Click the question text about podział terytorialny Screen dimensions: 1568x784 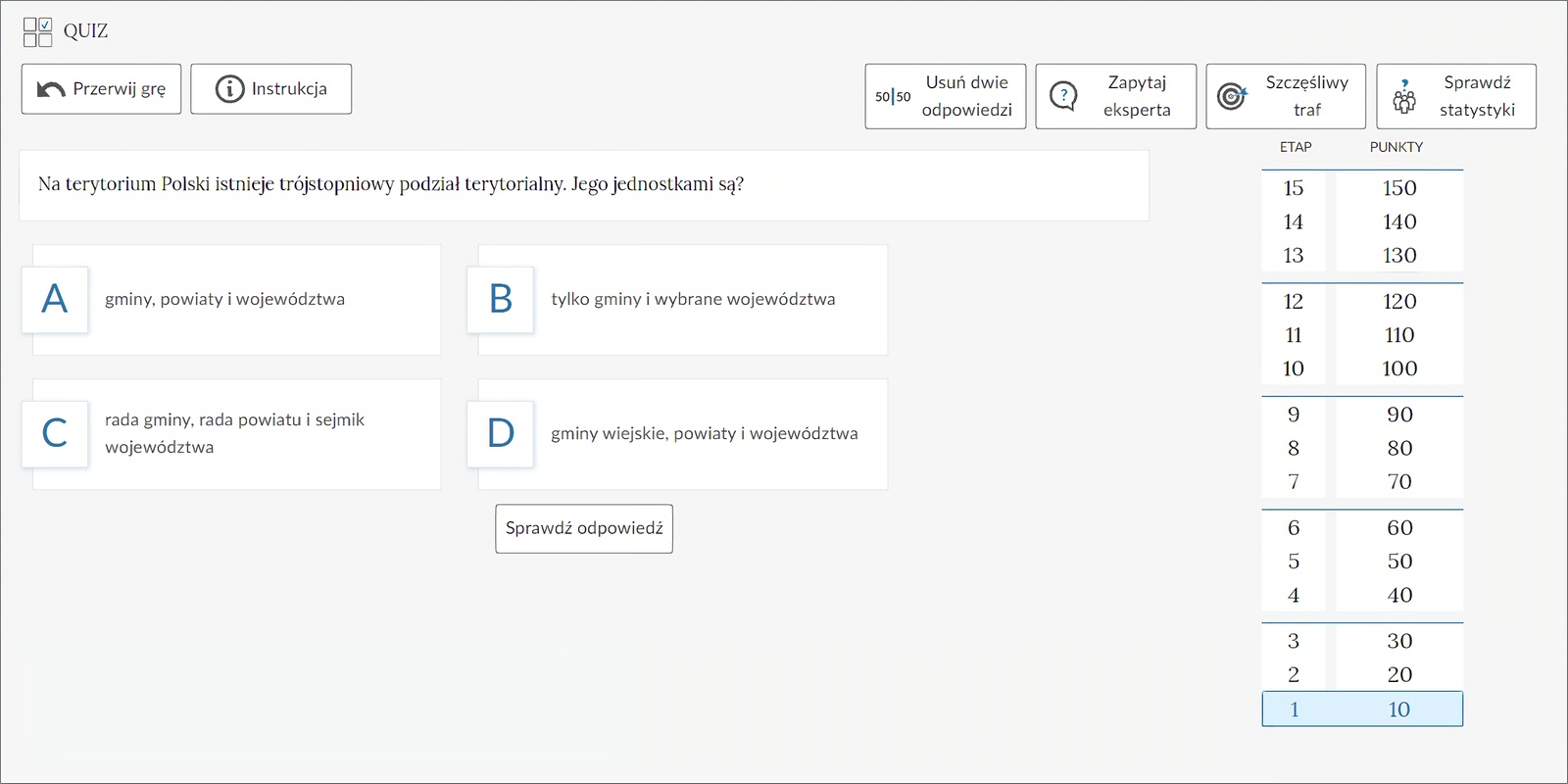point(391,184)
